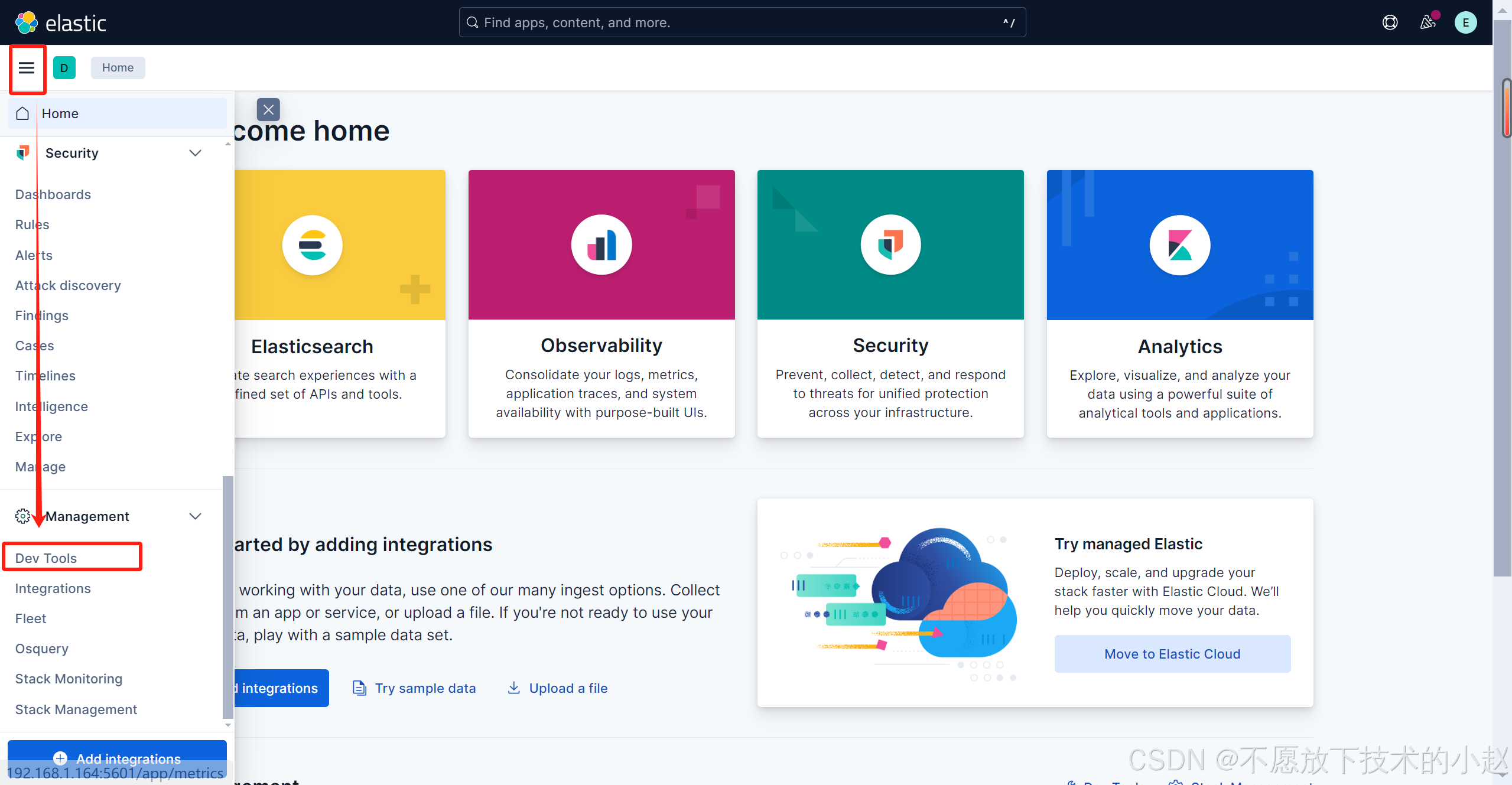Click the Home breadcrumb
This screenshot has height=785, width=1512.
[118, 68]
